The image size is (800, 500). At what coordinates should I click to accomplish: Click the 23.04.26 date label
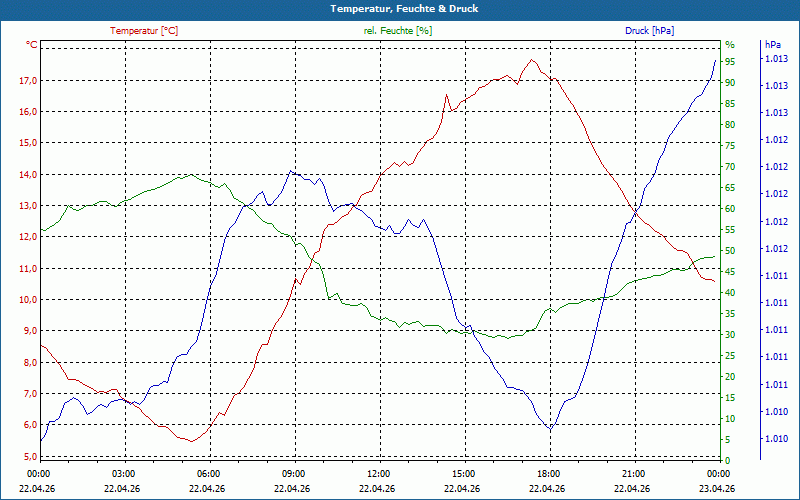[717, 489]
